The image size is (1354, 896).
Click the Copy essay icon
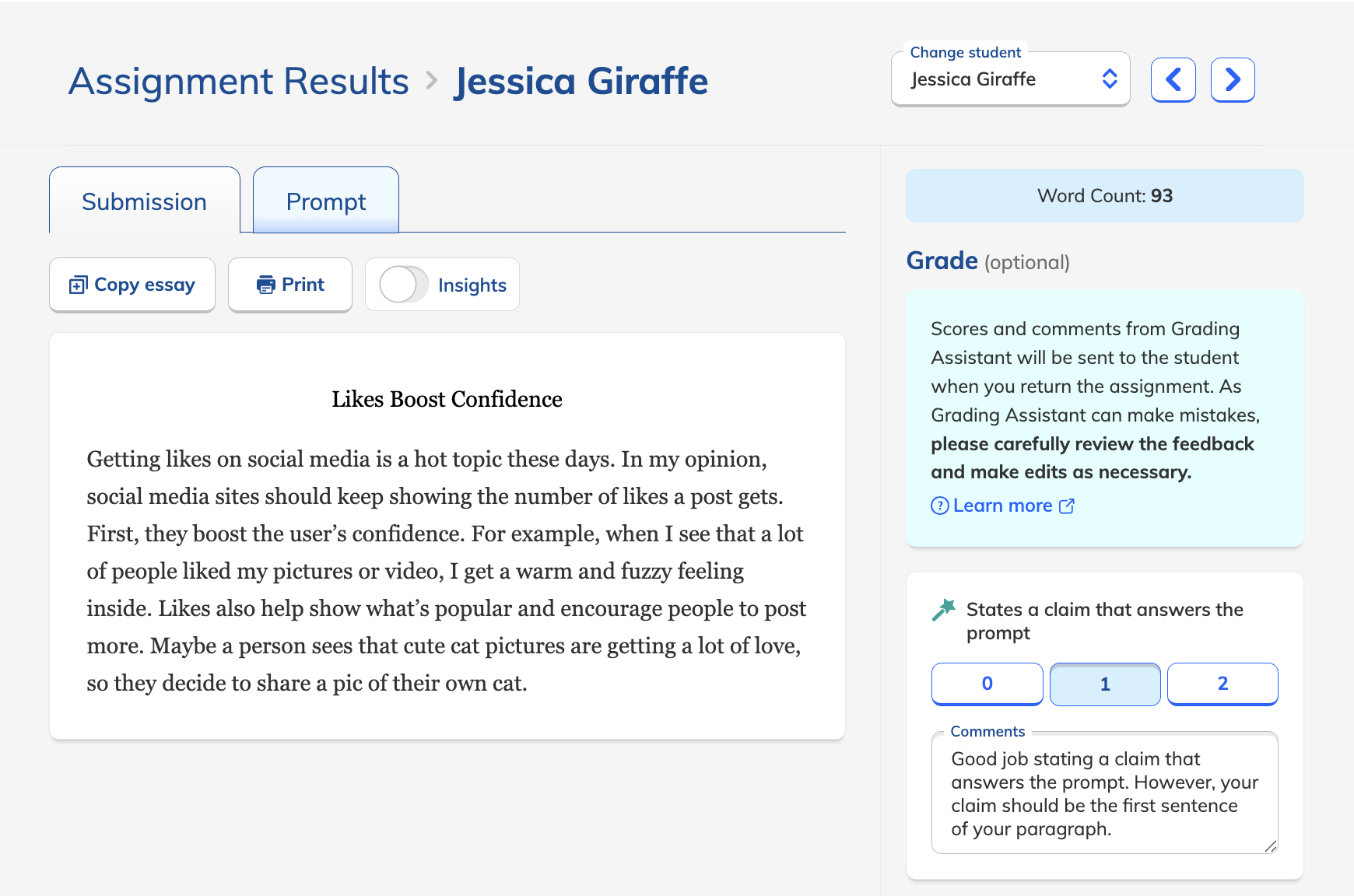[x=77, y=285]
